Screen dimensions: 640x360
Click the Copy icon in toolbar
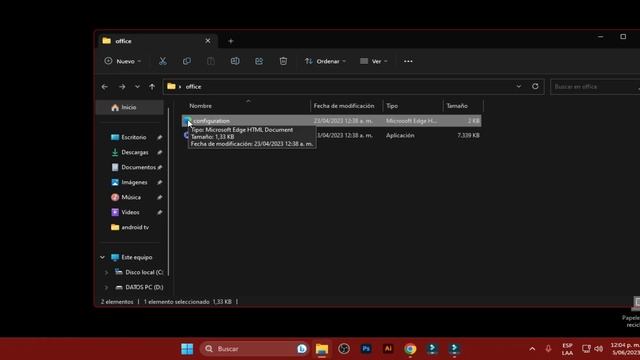(x=187, y=61)
